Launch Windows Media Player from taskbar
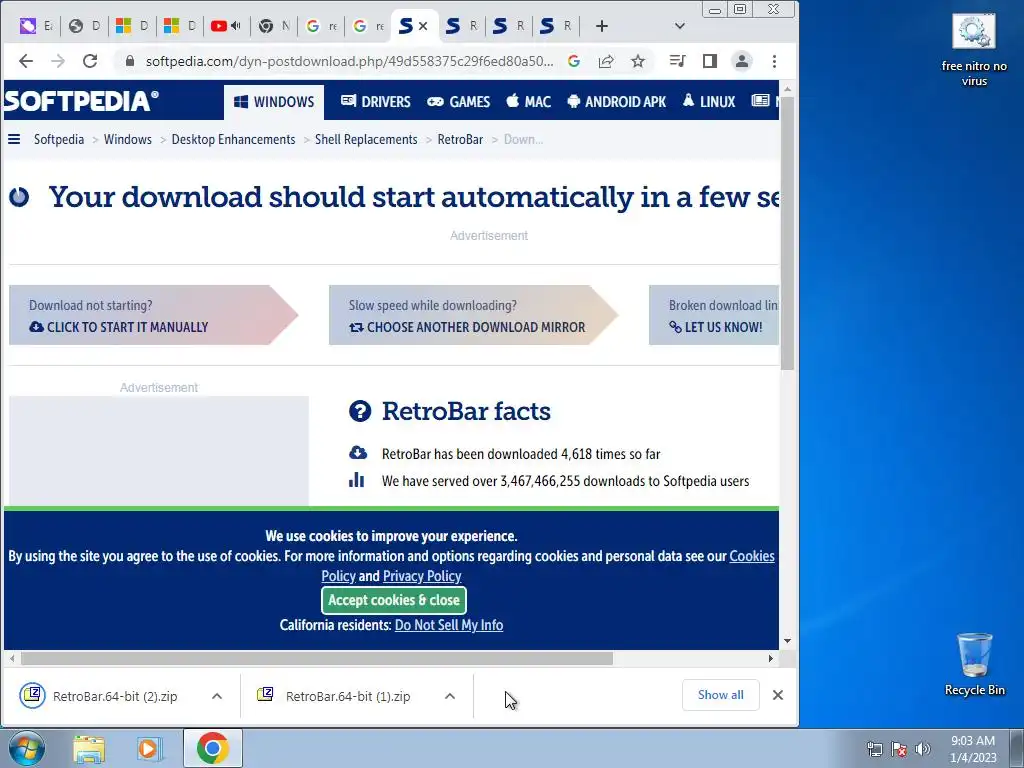 click(x=150, y=748)
